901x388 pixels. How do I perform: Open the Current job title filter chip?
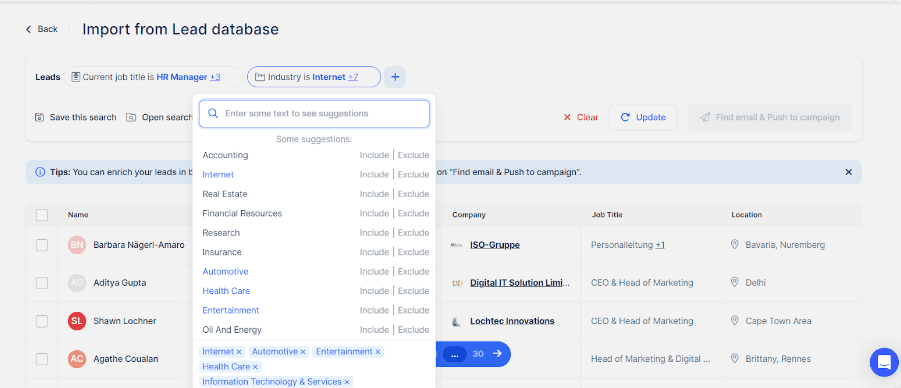pyautogui.click(x=153, y=77)
